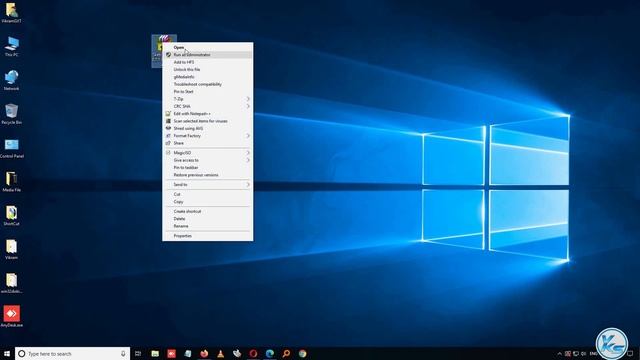Choose Pin to taskbar menu entry

208,167
